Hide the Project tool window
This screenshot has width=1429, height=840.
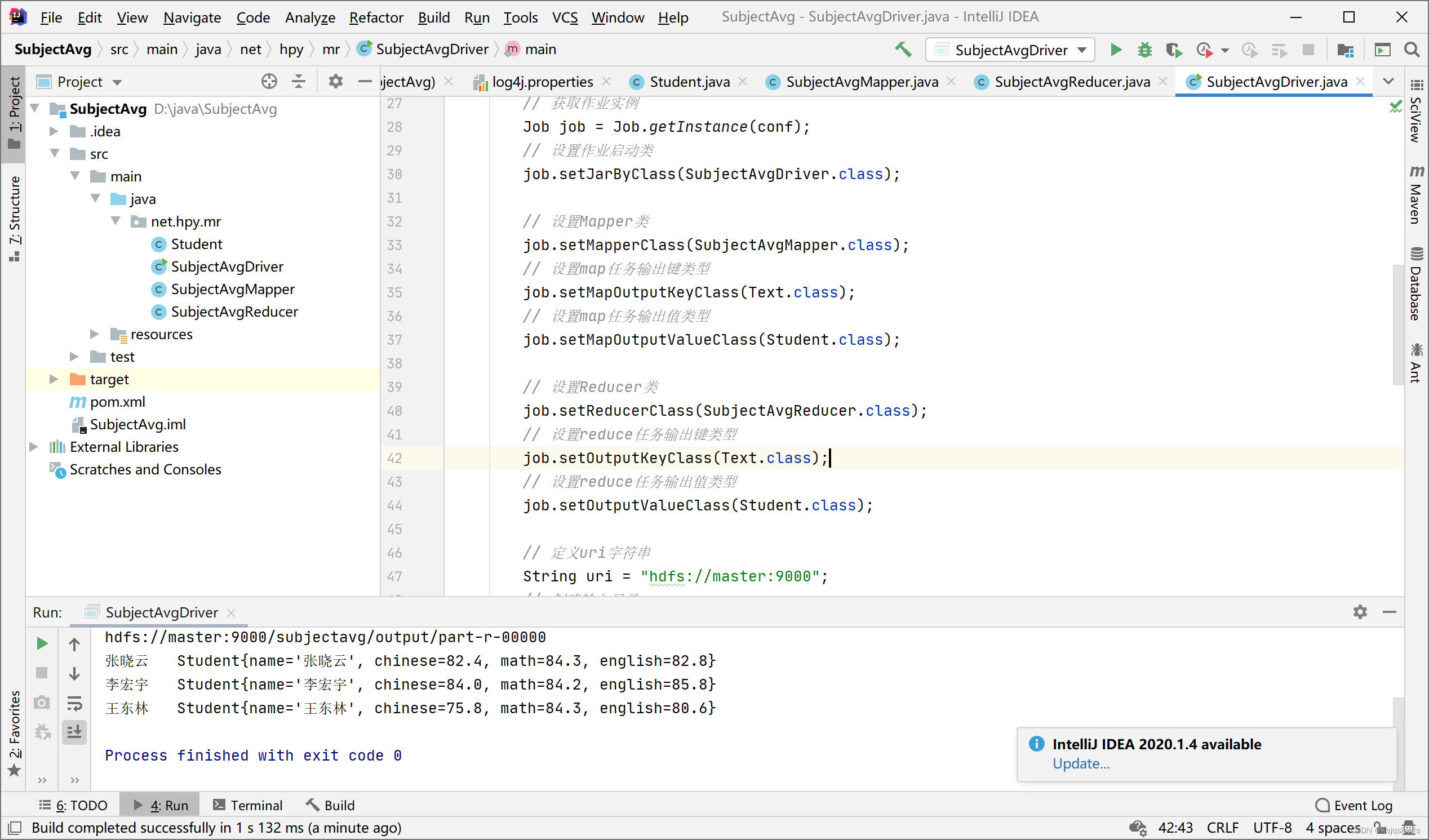click(365, 82)
